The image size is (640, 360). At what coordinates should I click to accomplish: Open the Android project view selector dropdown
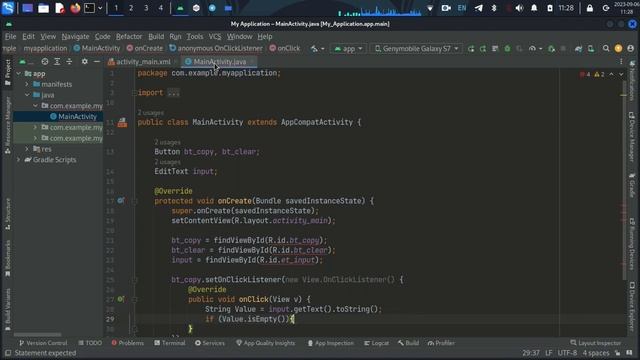pos(27,62)
